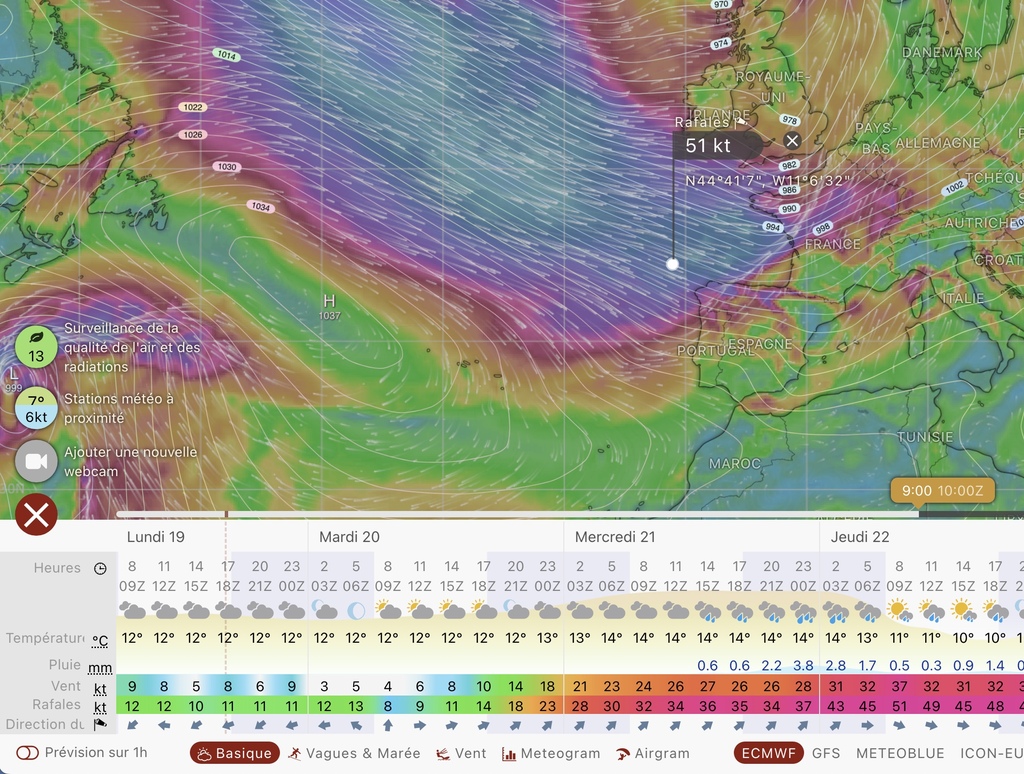Close the forecast panel with red X button
The height and width of the screenshot is (774, 1024).
point(36,515)
